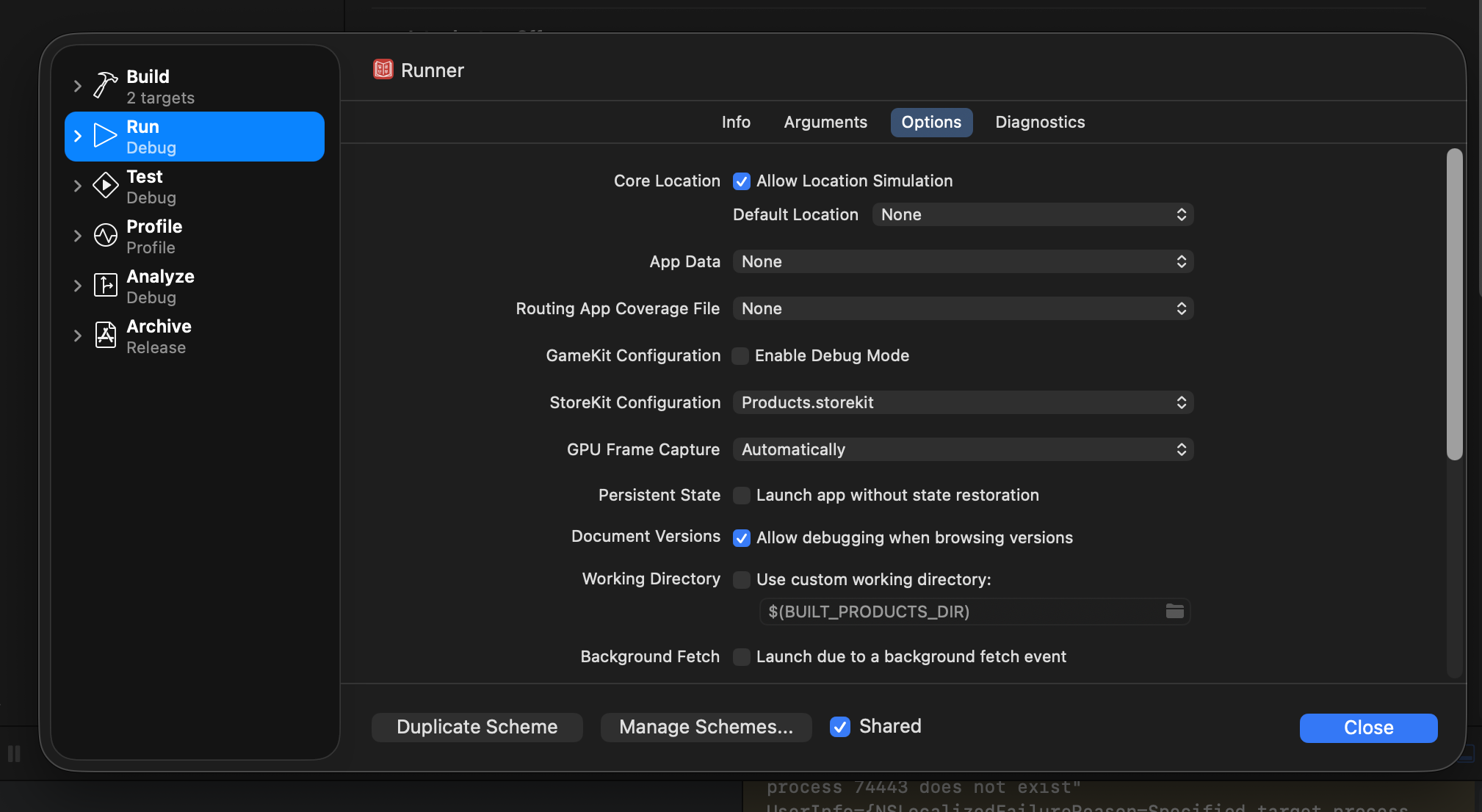The width and height of the screenshot is (1482, 812).
Task: Click the Test diamond icon
Action: [x=105, y=186]
